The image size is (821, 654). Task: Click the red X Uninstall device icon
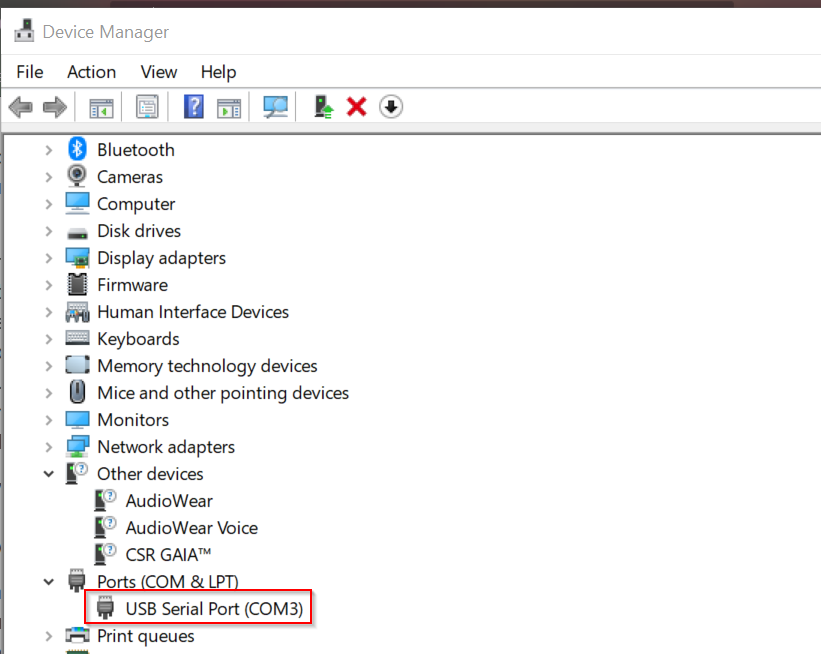click(356, 106)
